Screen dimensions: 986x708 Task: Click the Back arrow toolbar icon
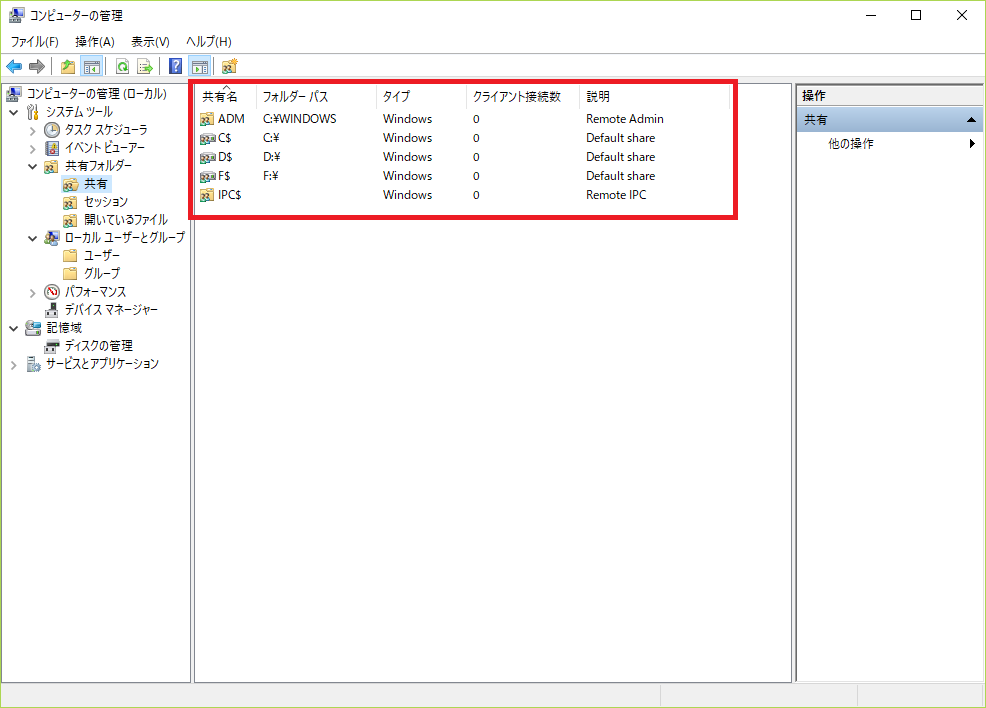click(x=14, y=67)
